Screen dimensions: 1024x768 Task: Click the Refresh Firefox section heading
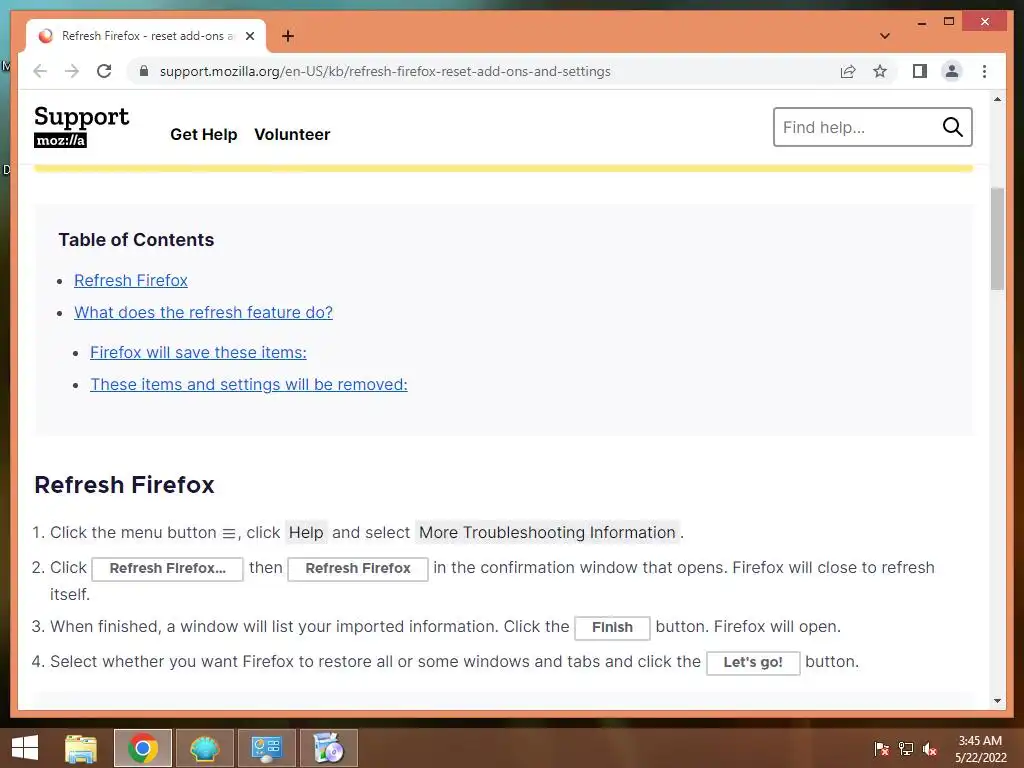click(x=124, y=485)
